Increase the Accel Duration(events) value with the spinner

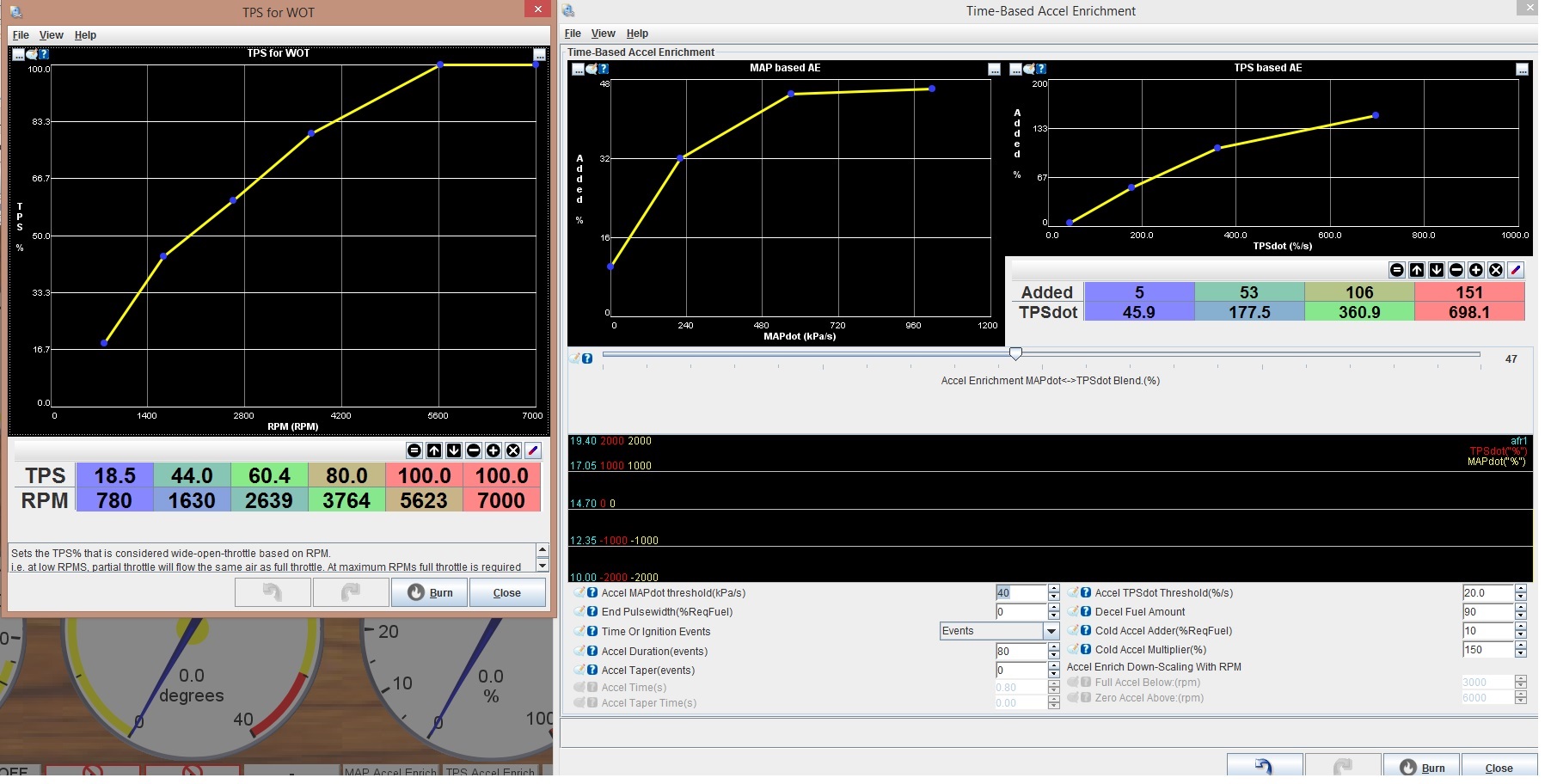pyautogui.click(x=1054, y=647)
